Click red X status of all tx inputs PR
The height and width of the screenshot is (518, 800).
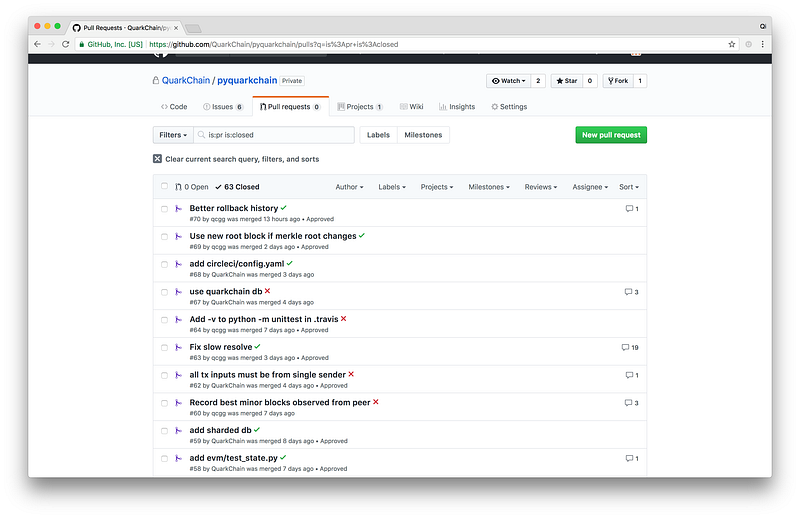[x=351, y=374]
